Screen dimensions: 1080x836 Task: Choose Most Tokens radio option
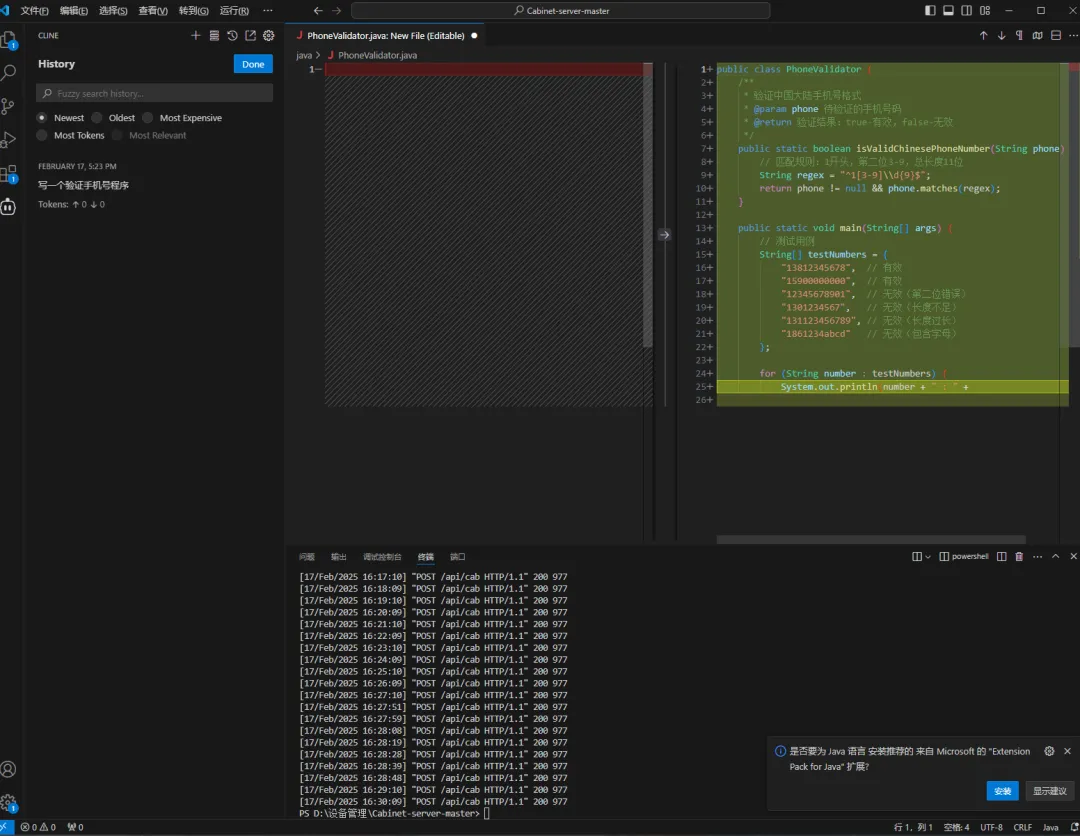42,135
